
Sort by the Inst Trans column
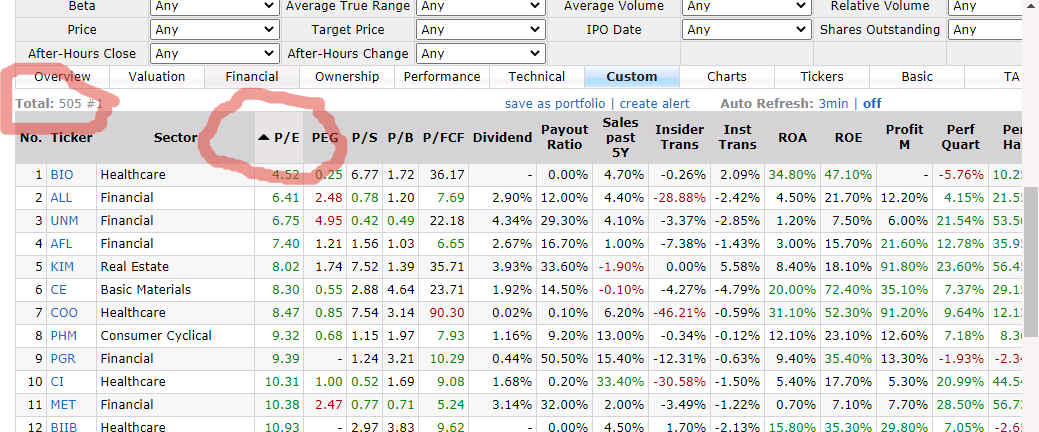point(738,137)
